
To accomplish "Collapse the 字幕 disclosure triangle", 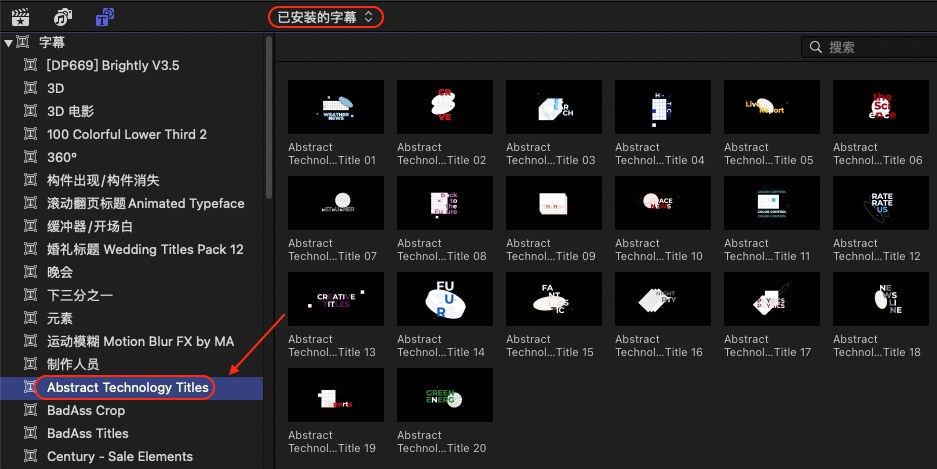I will (x=8, y=42).
